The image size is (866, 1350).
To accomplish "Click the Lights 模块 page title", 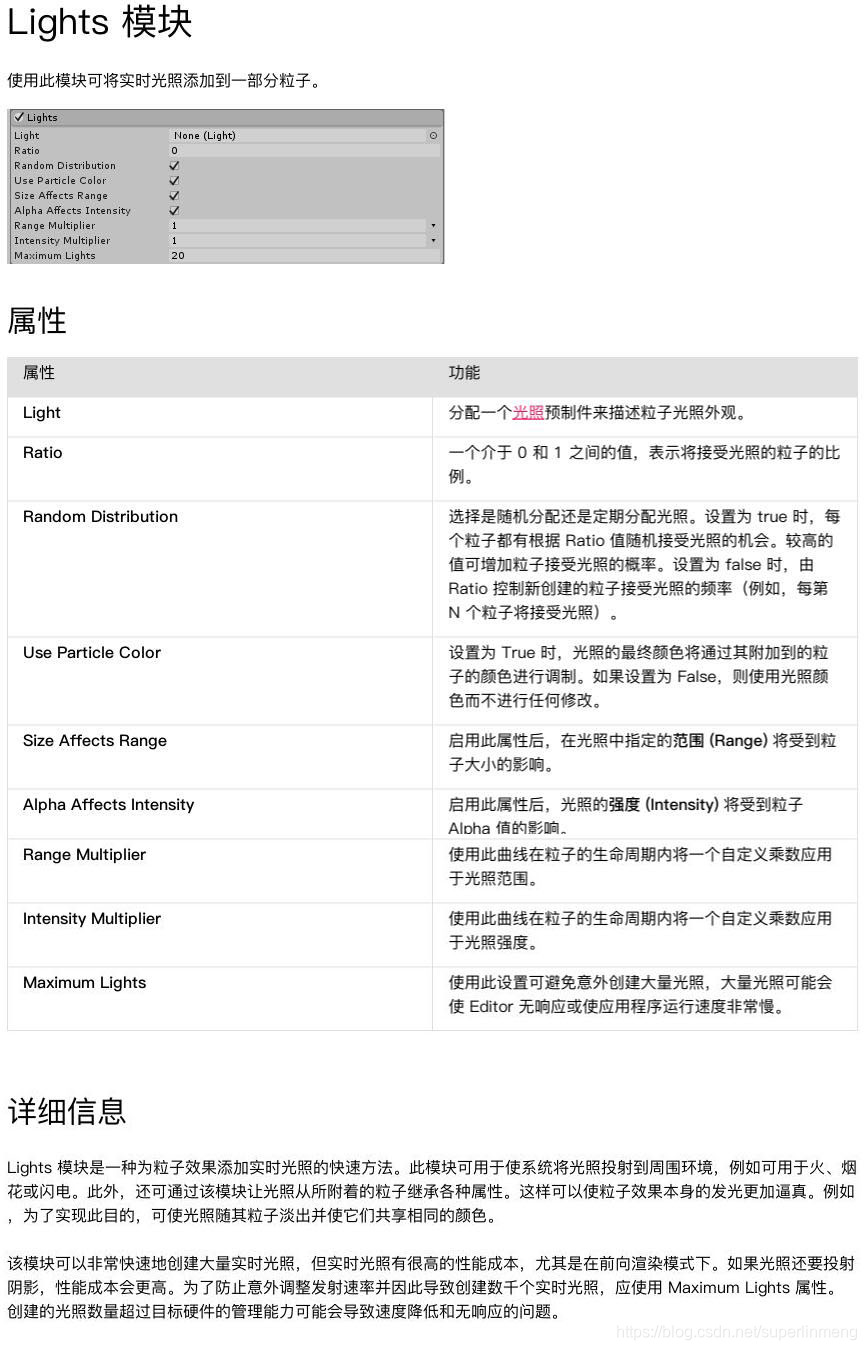I will pyautogui.click(x=99, y=22).
